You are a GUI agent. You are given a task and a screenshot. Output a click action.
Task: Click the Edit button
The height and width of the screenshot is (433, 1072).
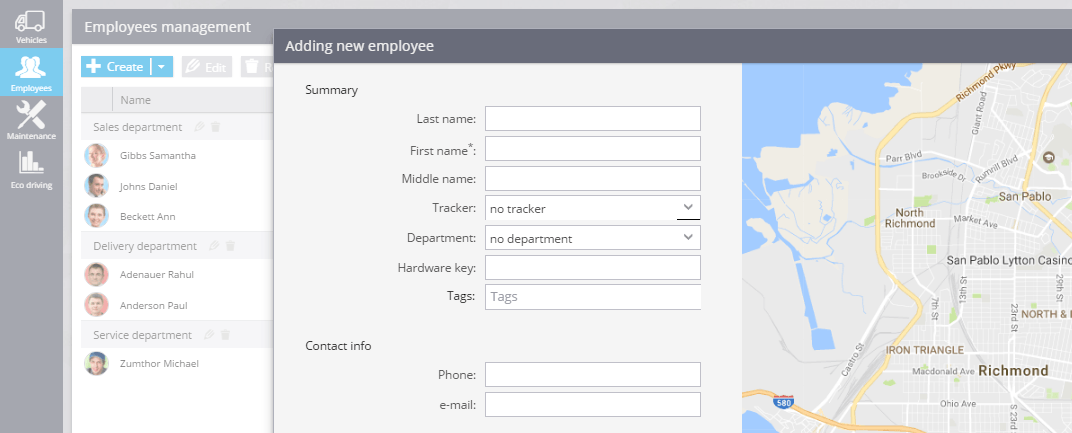(x=207, y=67)
